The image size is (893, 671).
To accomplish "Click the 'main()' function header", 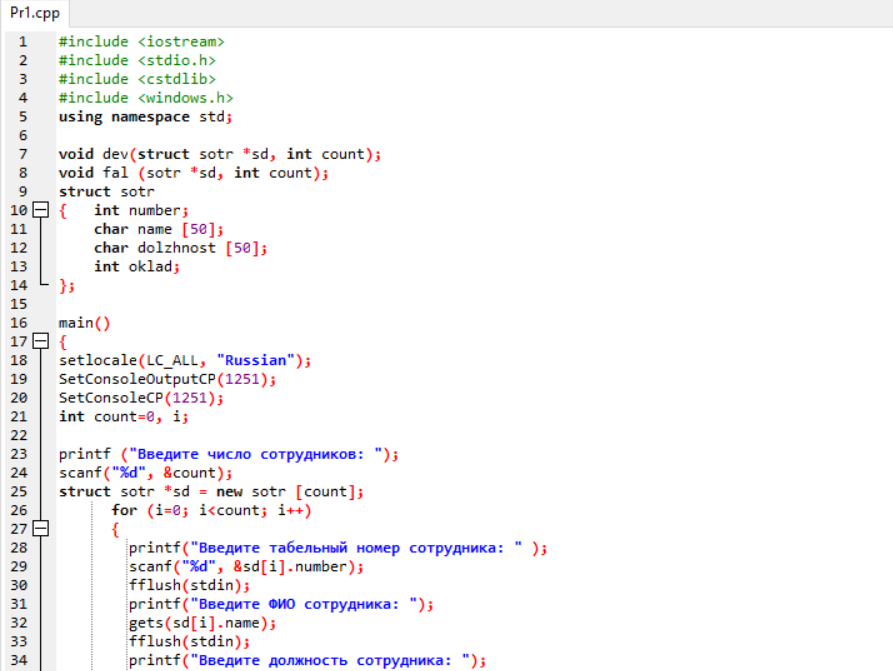I will coord(84,323).
